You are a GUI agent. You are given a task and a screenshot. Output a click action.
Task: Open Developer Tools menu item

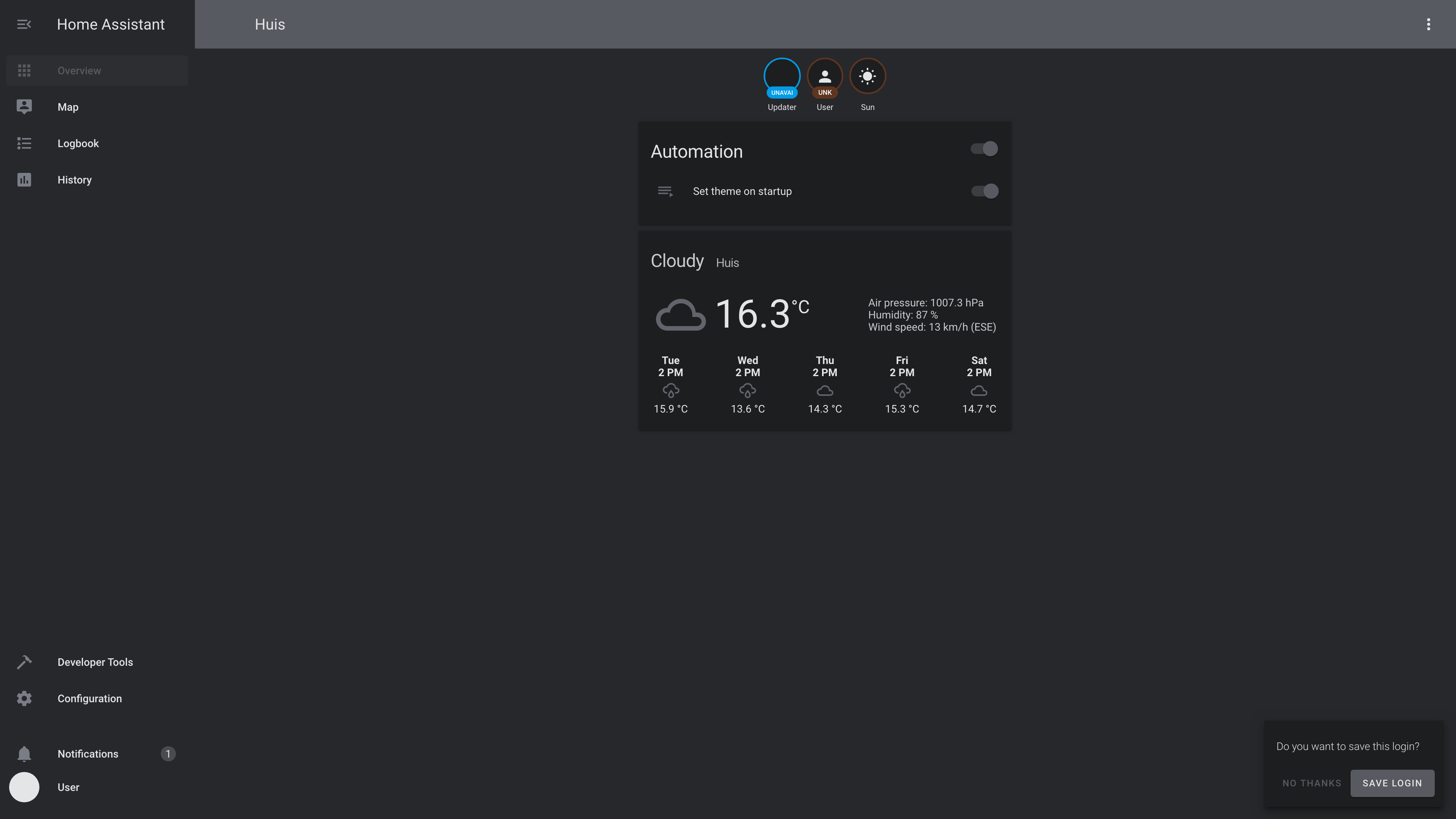97,662
